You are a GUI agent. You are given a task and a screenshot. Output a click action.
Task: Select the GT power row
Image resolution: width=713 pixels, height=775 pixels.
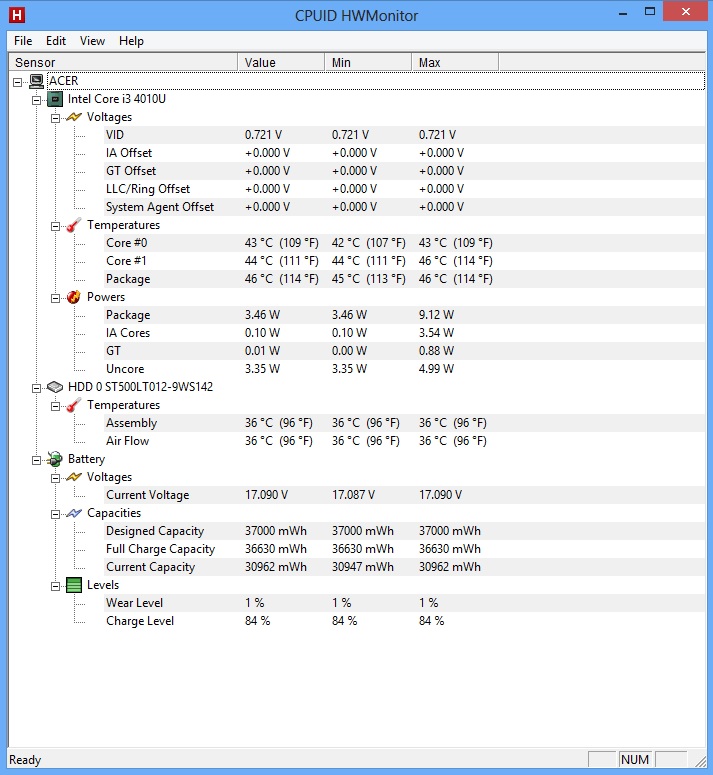pyautogui.click(x=405, y=351)
